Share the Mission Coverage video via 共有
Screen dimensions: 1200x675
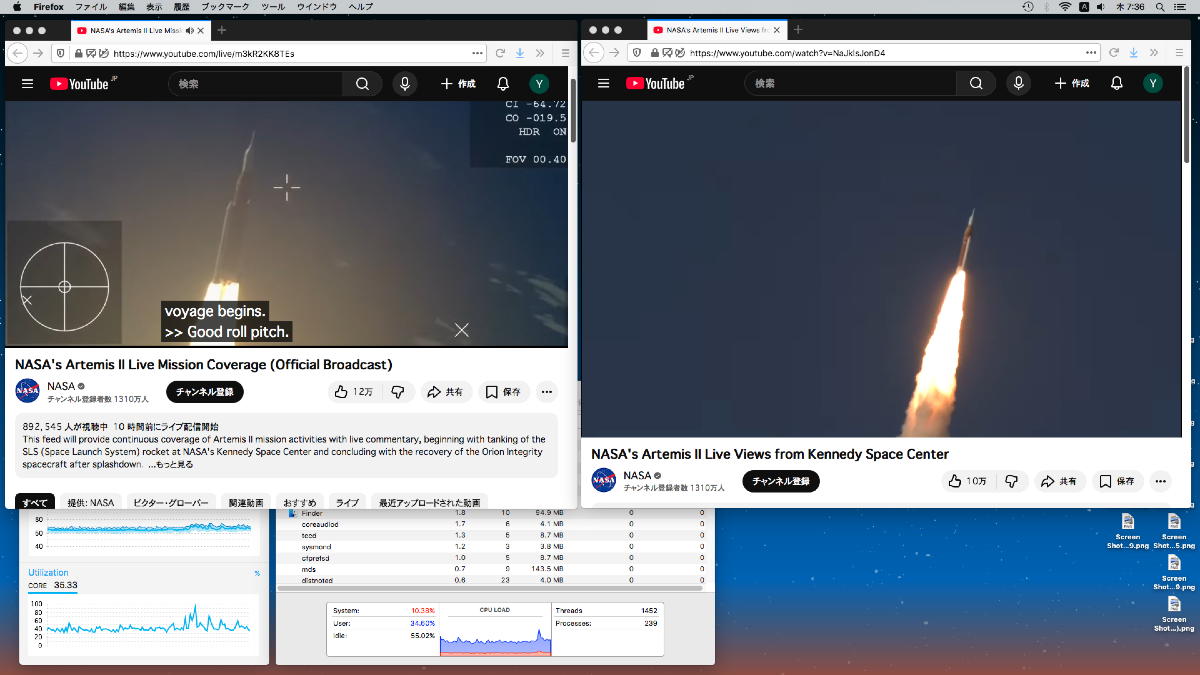(x=445, y=392)
